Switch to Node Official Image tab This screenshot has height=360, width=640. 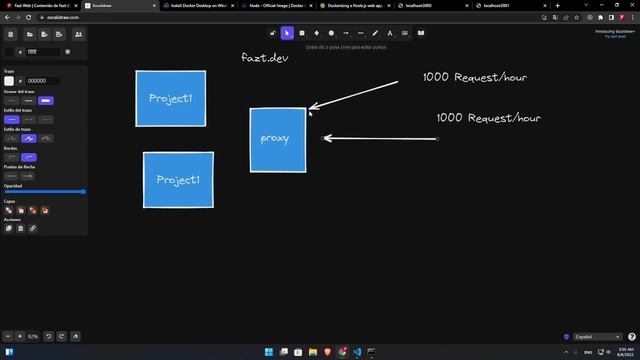[x=277, y=6]
